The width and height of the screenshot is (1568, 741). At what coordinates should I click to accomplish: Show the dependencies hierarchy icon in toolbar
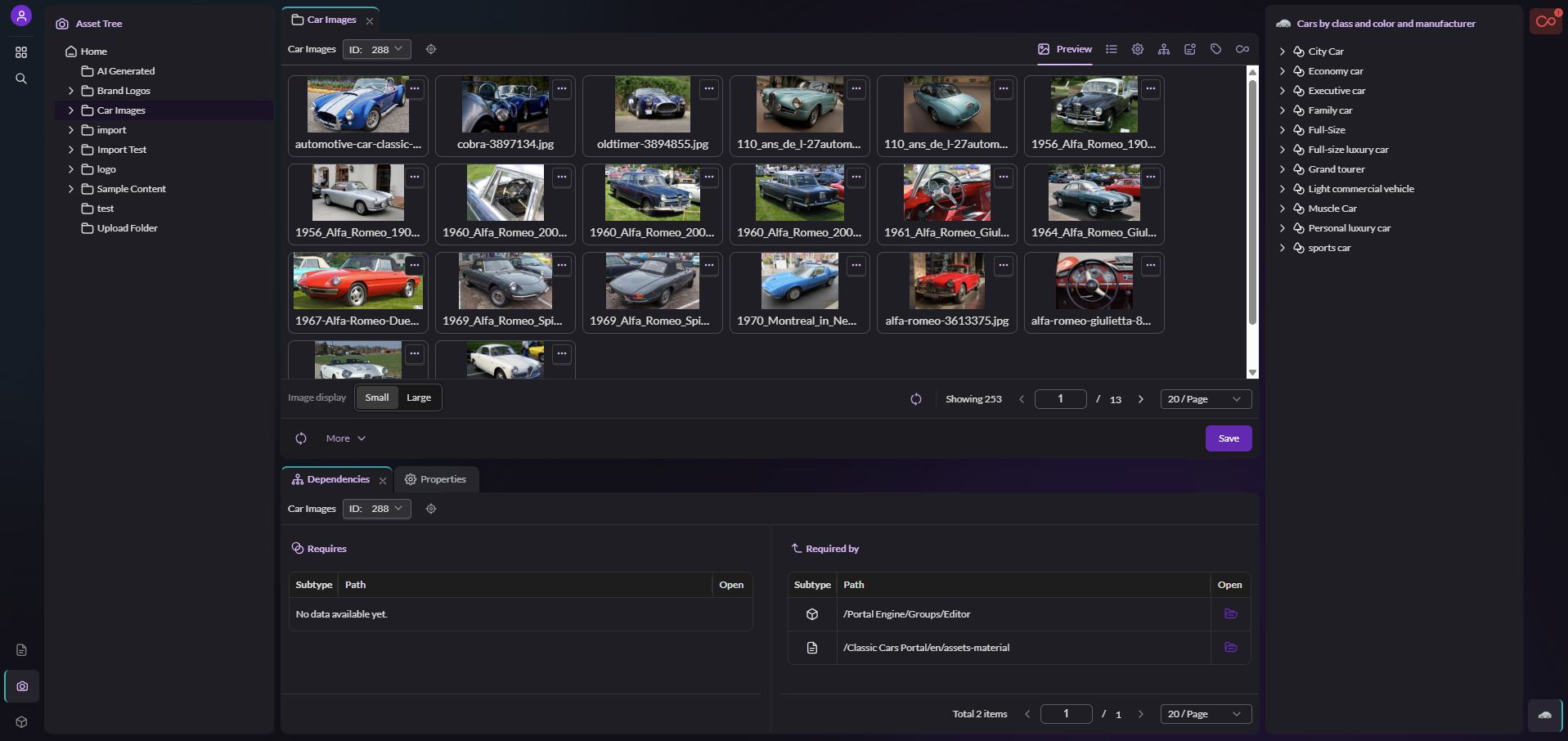pyautogui.click(x=1163, y=49)
